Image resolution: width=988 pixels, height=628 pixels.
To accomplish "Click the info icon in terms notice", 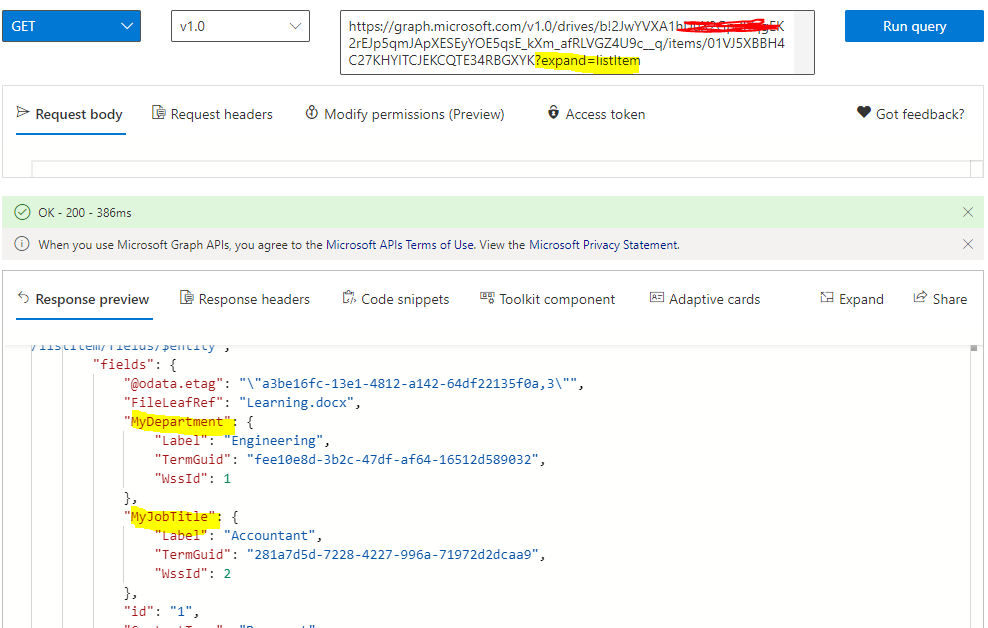I will click(x=22, y=244).
